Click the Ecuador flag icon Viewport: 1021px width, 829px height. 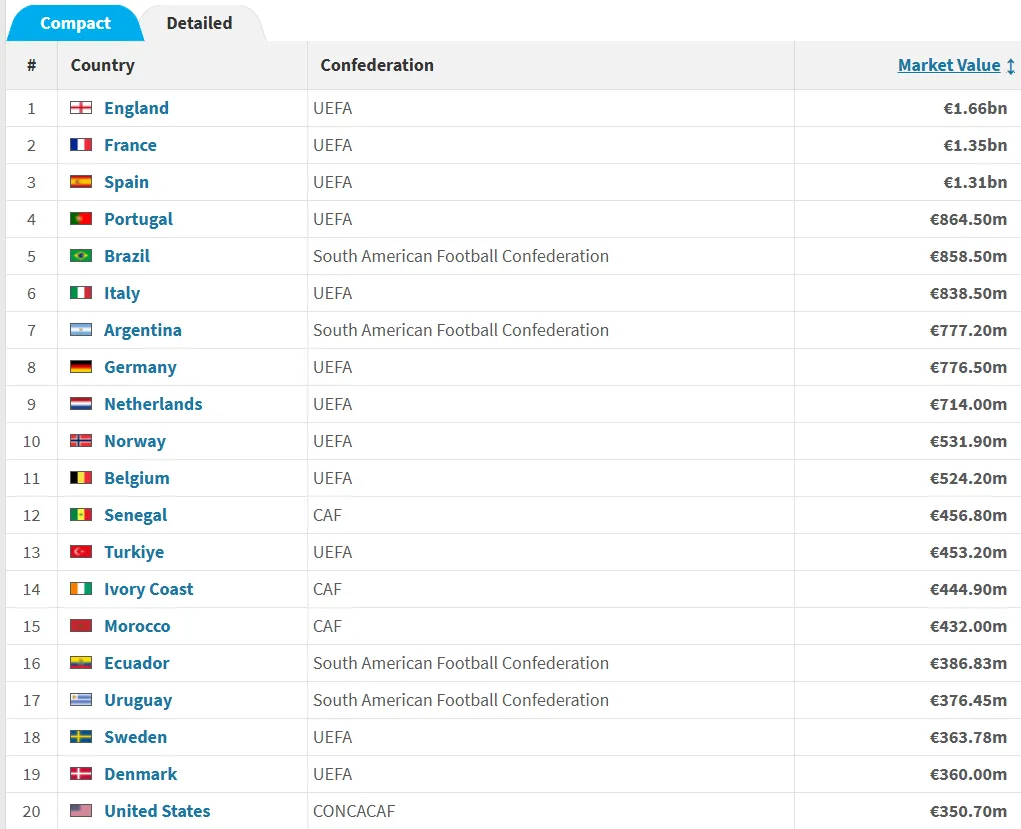coord(81,663)
